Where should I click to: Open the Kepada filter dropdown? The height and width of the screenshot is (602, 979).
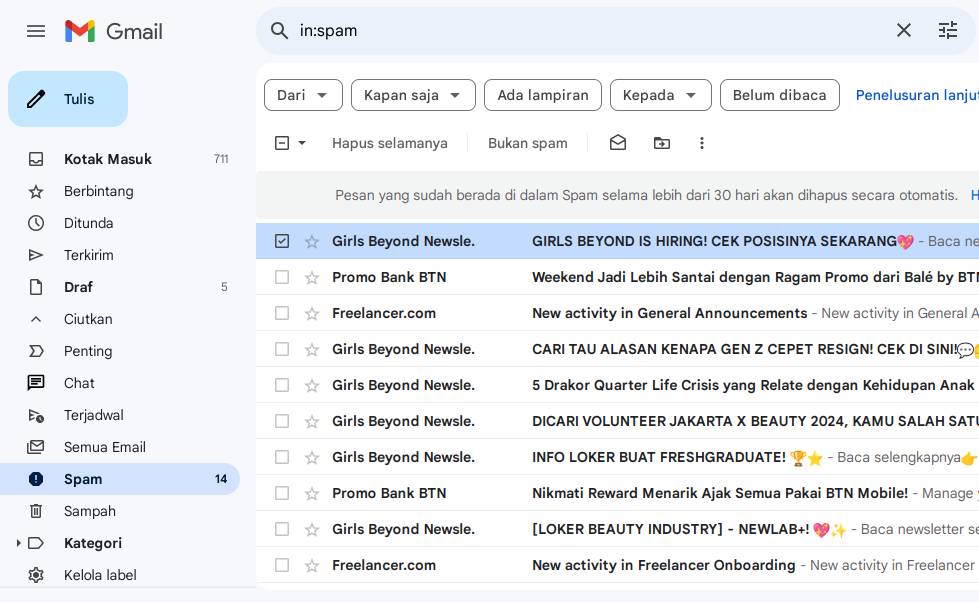[x=661, y=95]
